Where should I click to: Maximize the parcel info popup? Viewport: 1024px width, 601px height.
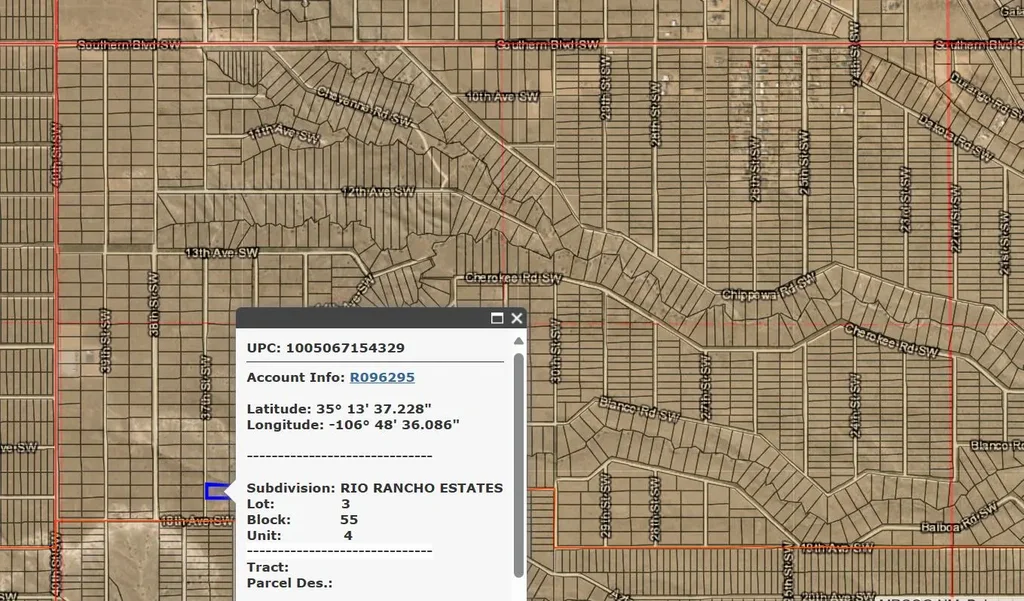click(497, 318)
